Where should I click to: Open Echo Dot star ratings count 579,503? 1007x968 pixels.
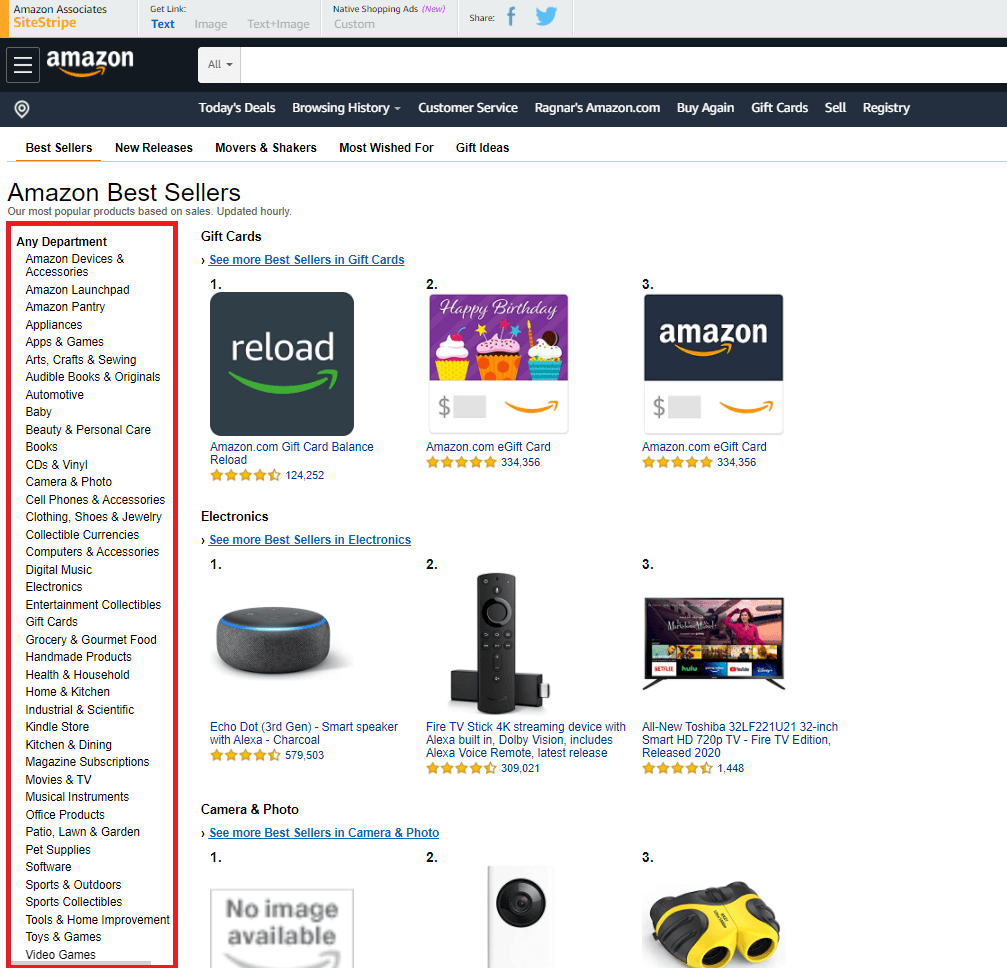click(304, 755)
